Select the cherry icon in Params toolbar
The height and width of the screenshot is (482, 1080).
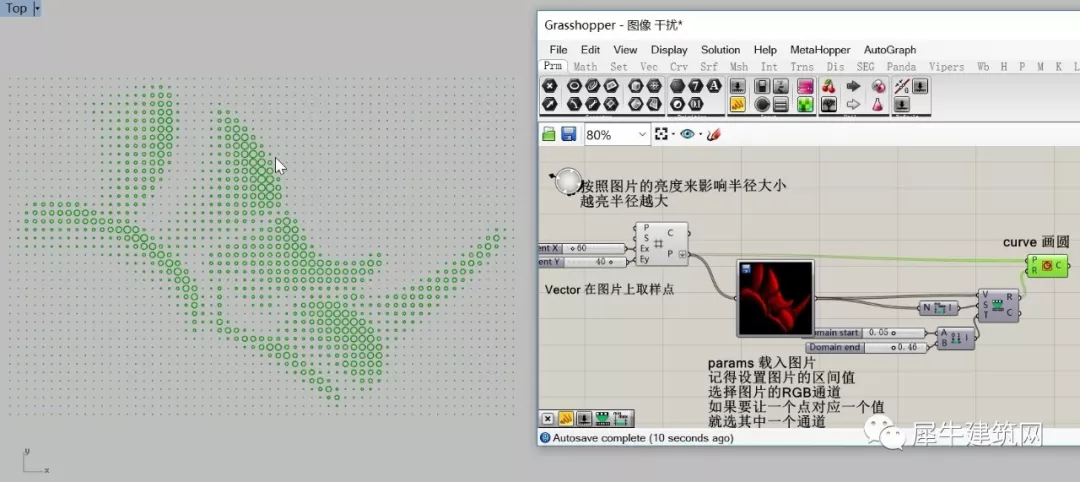829,86
